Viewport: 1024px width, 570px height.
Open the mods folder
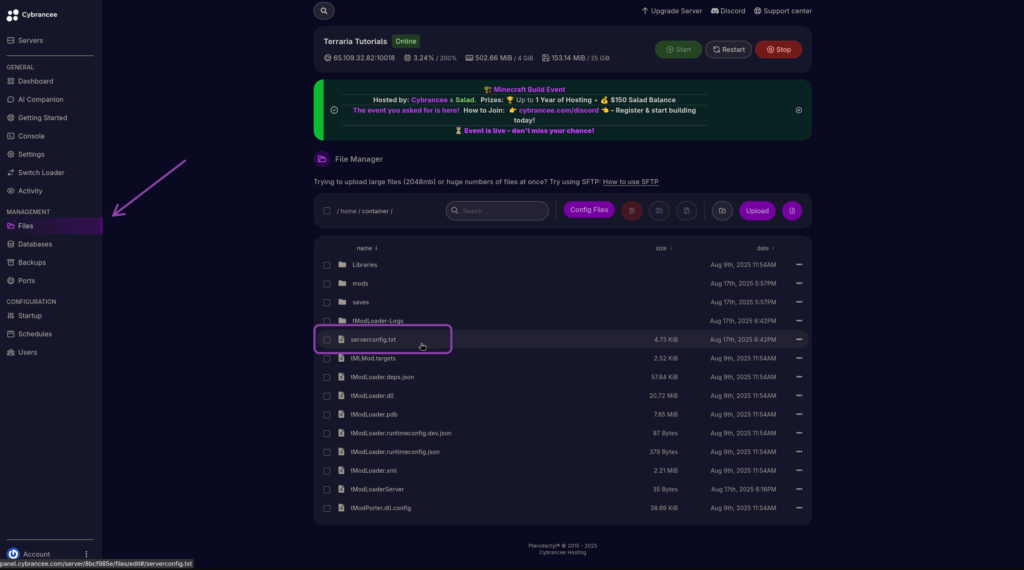pos(360,283)
